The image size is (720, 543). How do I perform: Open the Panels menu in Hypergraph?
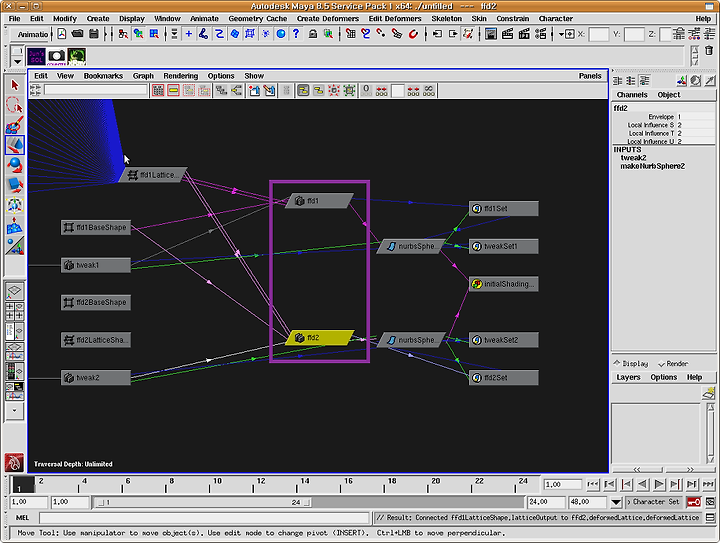tap(590, 76)
